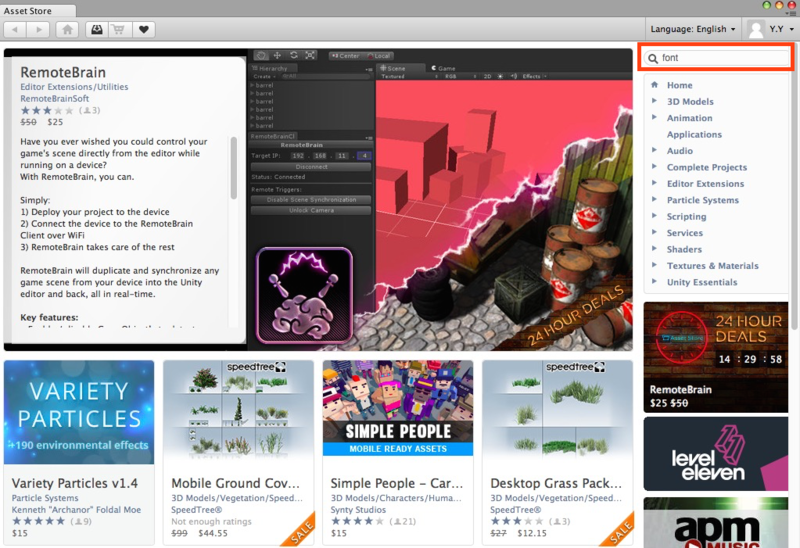Image resolution: width=800 pixels, height=548 pixels.
Task: Open the Editor Extensions category
Action: pos(705,184)
